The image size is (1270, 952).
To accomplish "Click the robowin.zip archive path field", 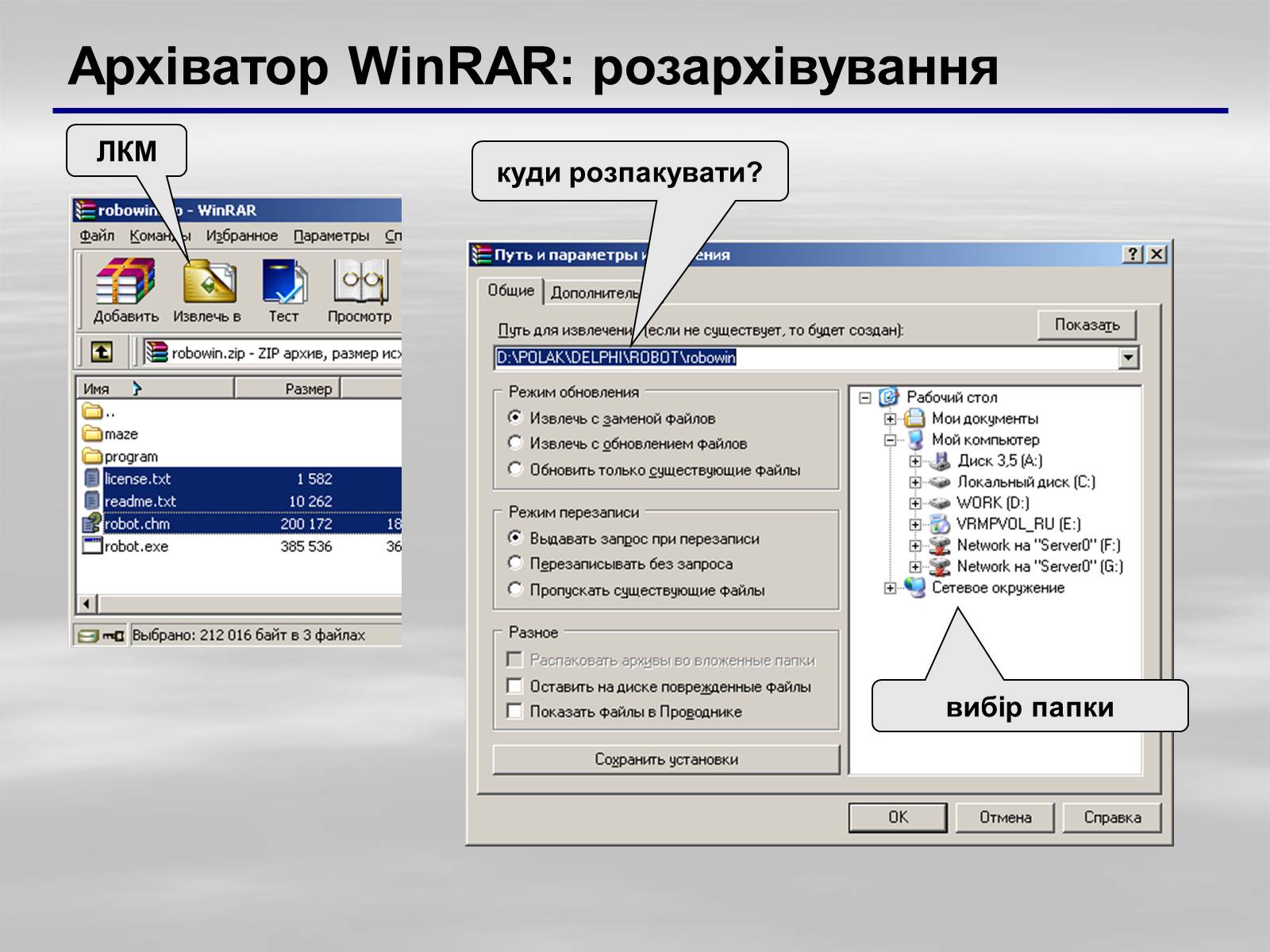I will (x=273, y=352).
